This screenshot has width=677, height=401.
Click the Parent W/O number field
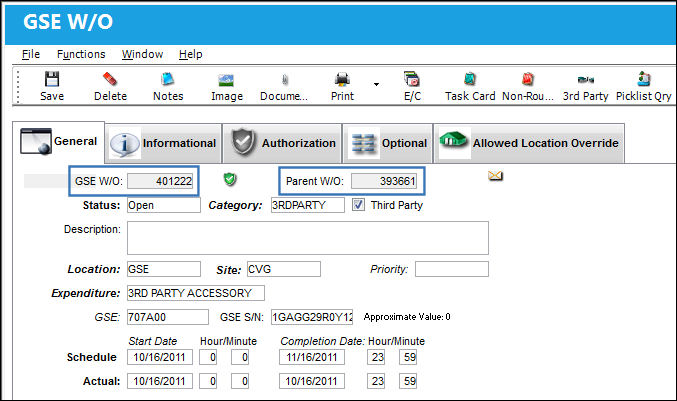coord(384,181)
